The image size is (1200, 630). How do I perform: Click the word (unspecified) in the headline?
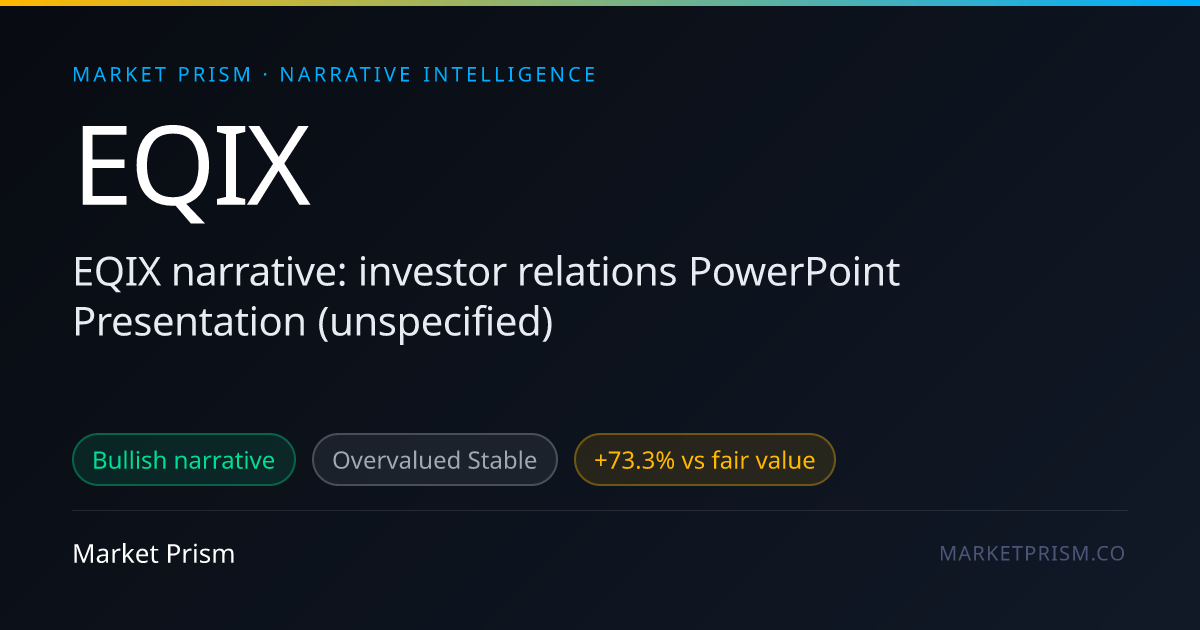435,323
